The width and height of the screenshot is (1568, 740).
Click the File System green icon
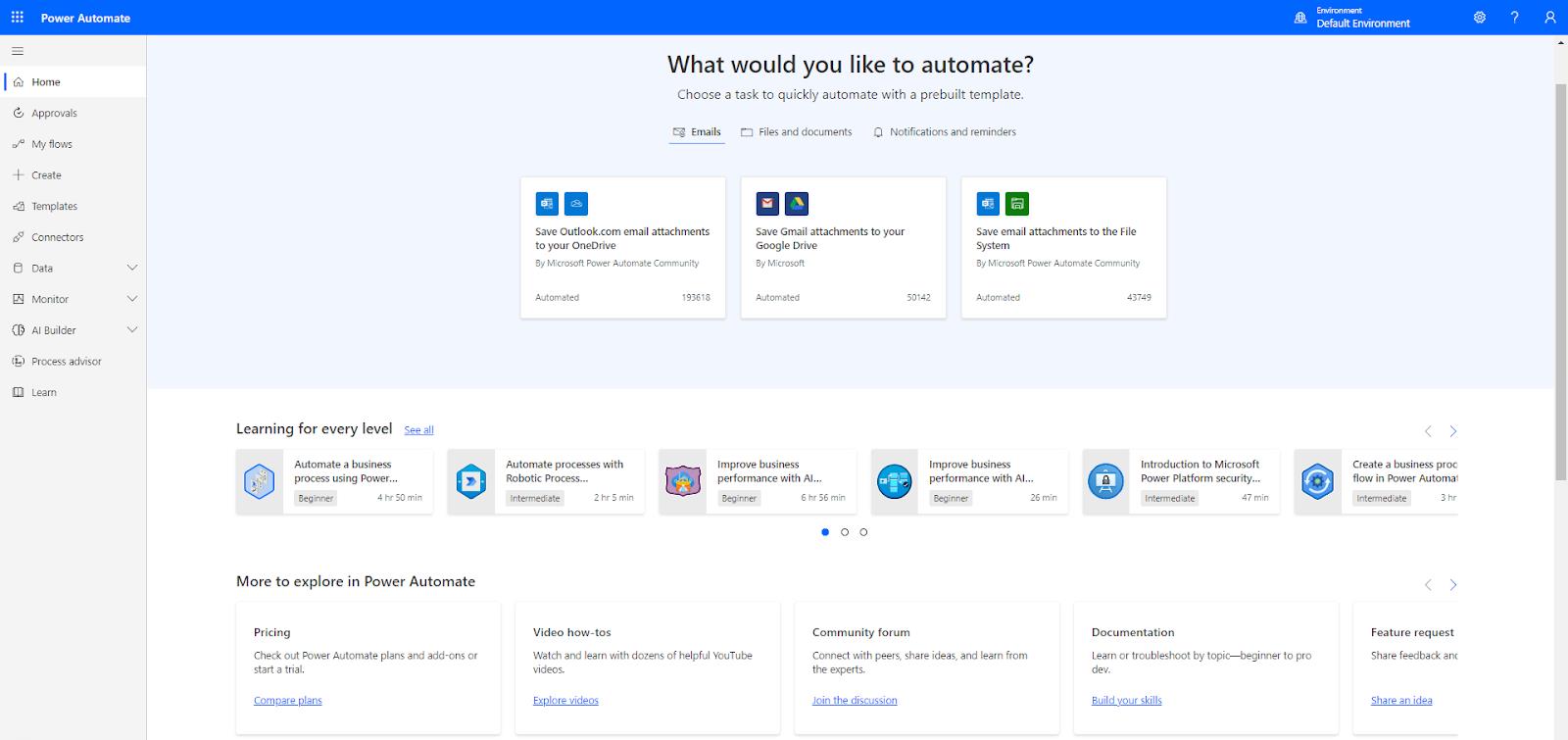pos(1017,204)
